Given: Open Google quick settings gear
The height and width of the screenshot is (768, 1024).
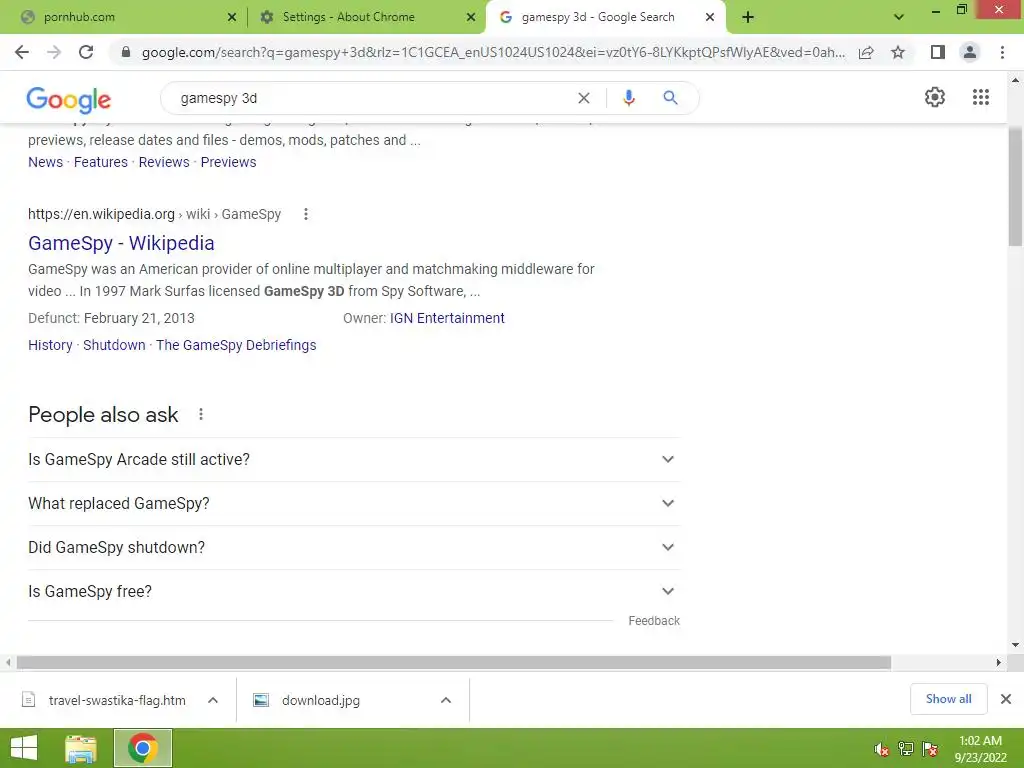Looking at the screenshot, I should 935,97.
